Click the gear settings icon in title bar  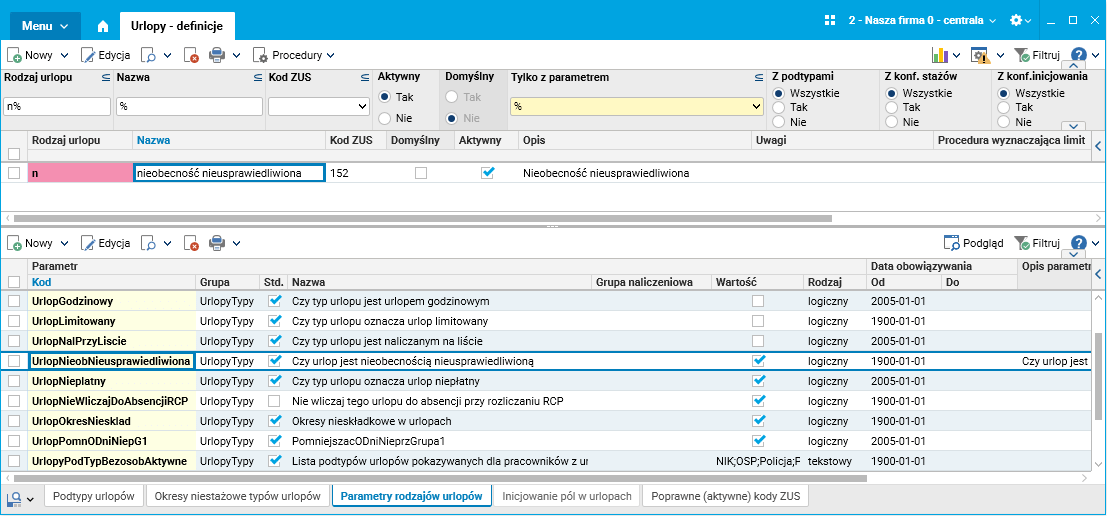click(1016, 20)
